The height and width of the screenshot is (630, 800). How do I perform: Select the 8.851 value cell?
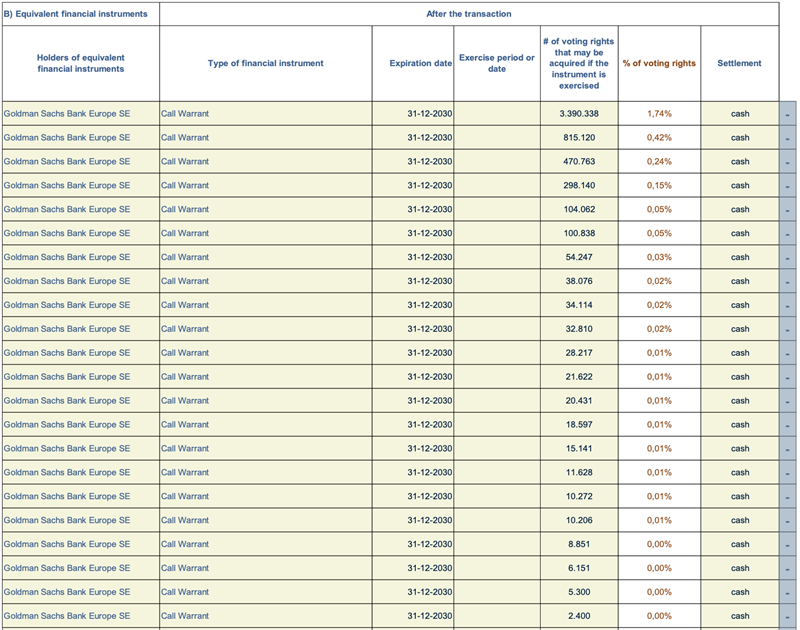click(579, 544)
